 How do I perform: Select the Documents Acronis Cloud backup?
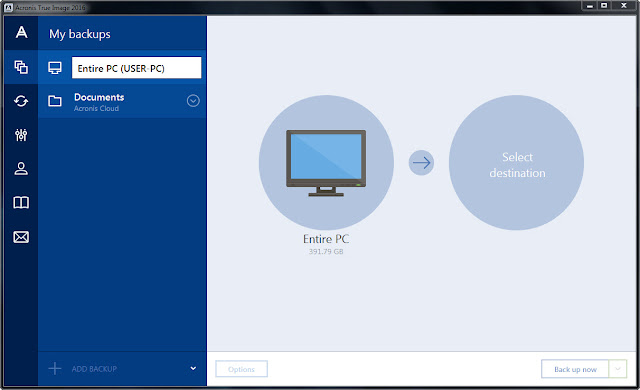click(x=122, y=101)
